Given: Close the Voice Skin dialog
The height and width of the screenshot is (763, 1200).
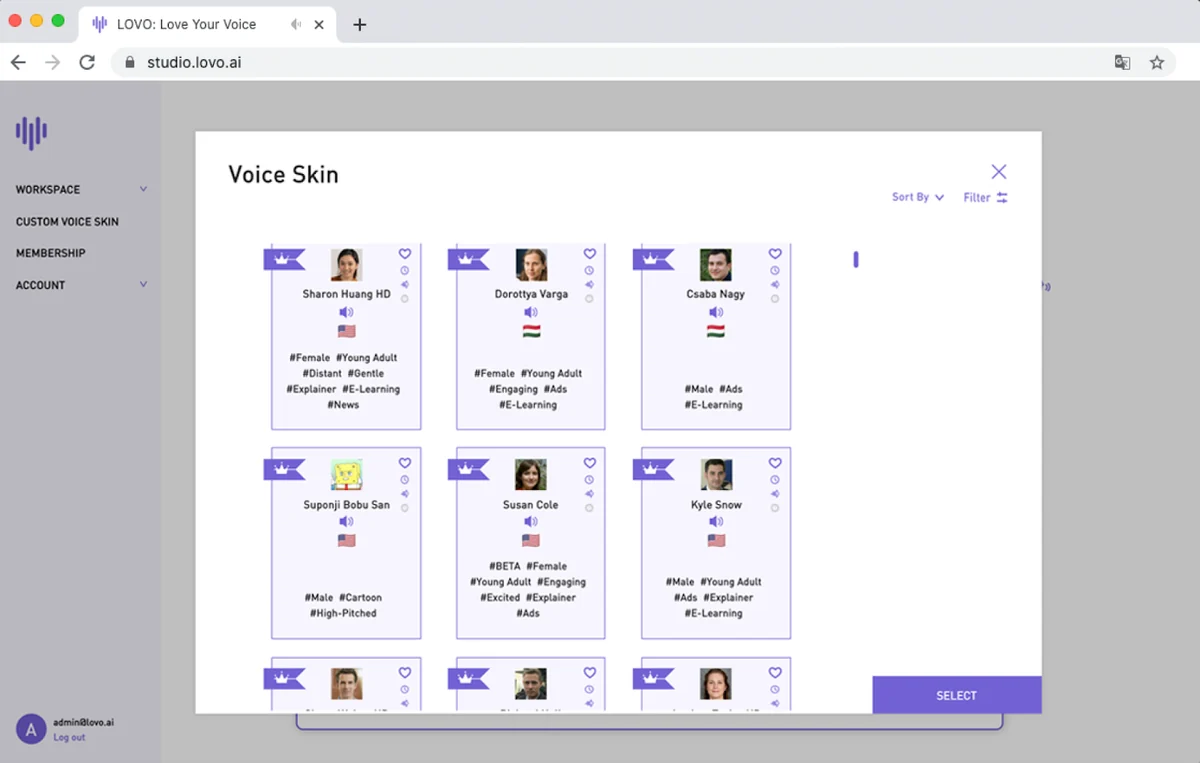Looking at the screenshot, I should pos(999,172).
